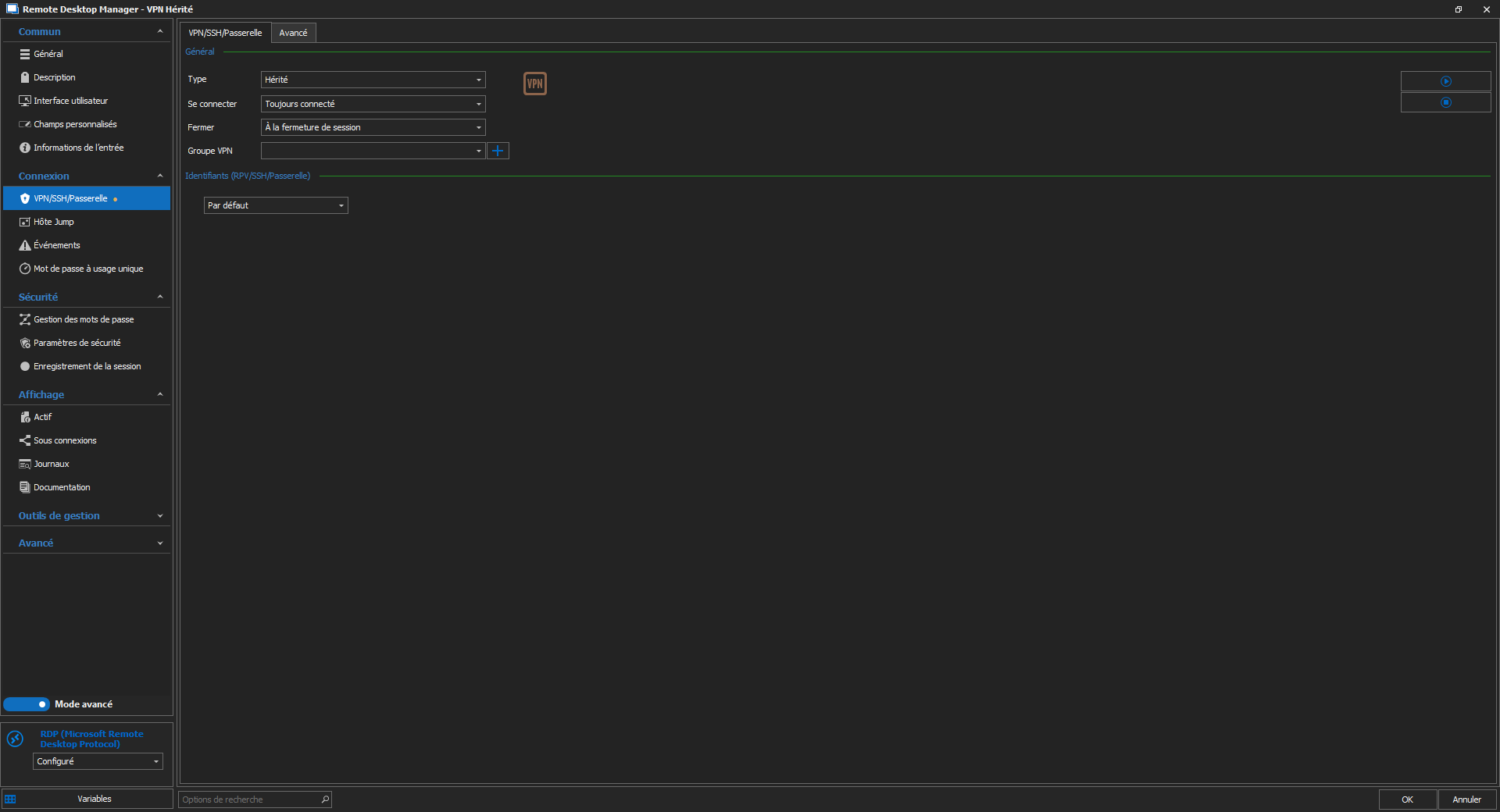Open the Se connecter dropdown
Viewport: 1500px width, 812px height.
(x=373, y=104)
